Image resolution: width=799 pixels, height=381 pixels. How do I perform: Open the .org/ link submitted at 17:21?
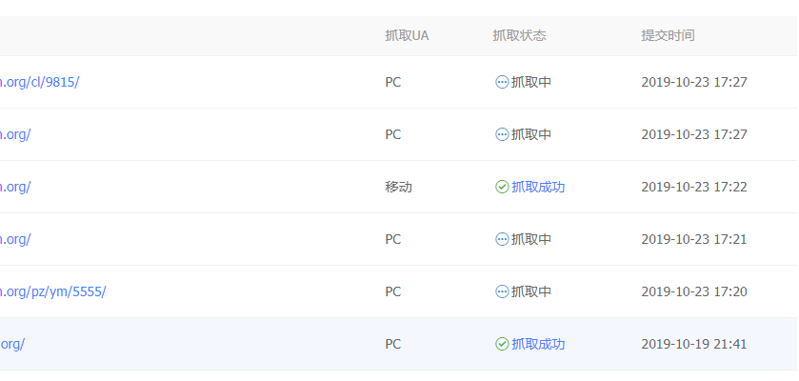click(15, 239)
